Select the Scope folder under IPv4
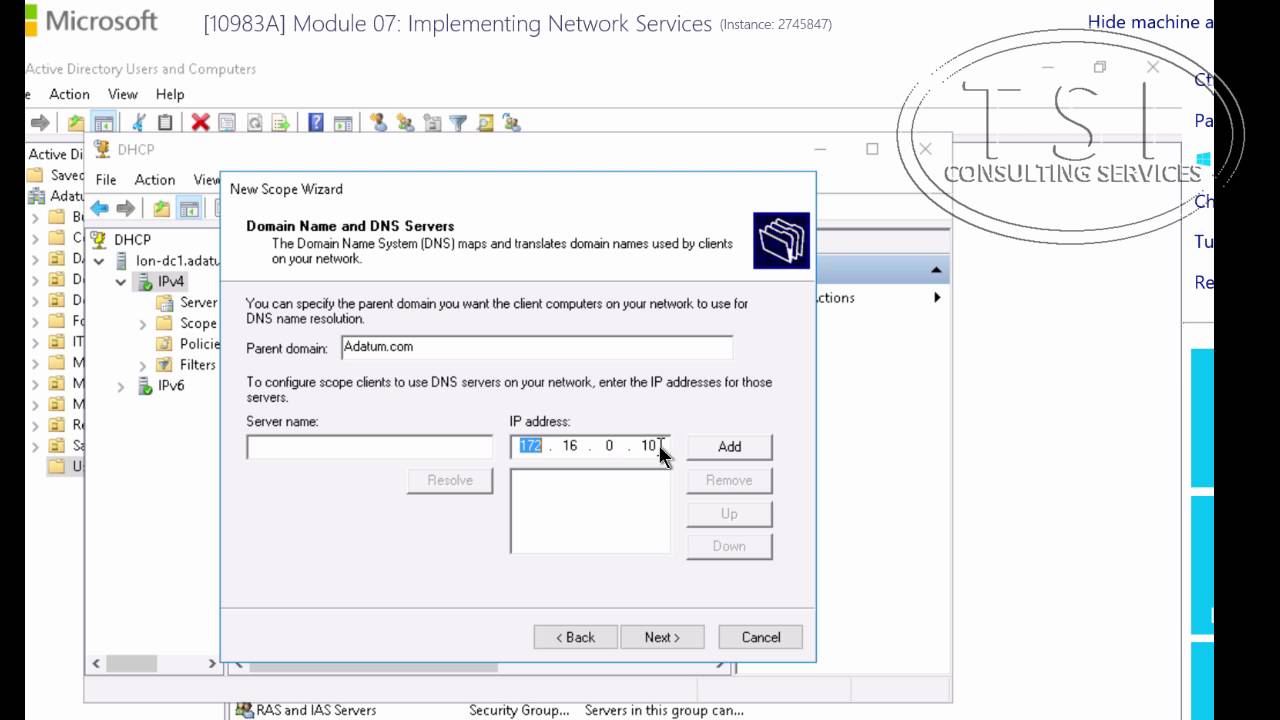1280x720 pixels. (198, 323)
